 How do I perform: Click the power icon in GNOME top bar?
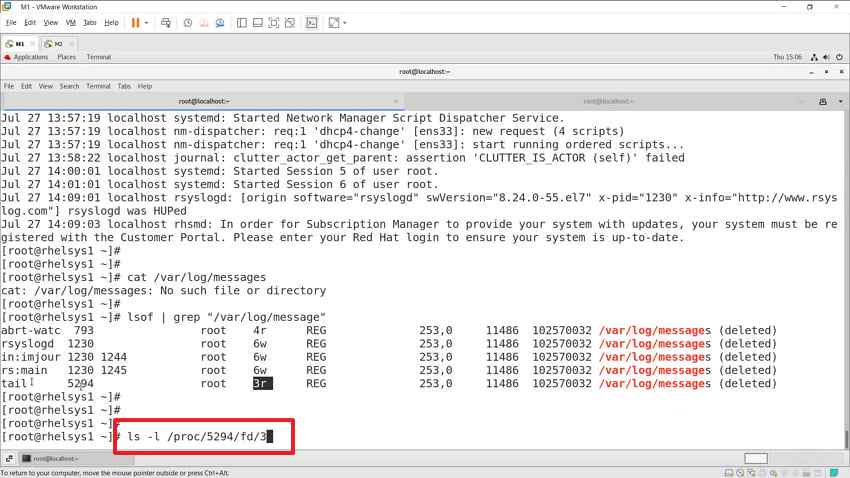[x=839, y=57]
